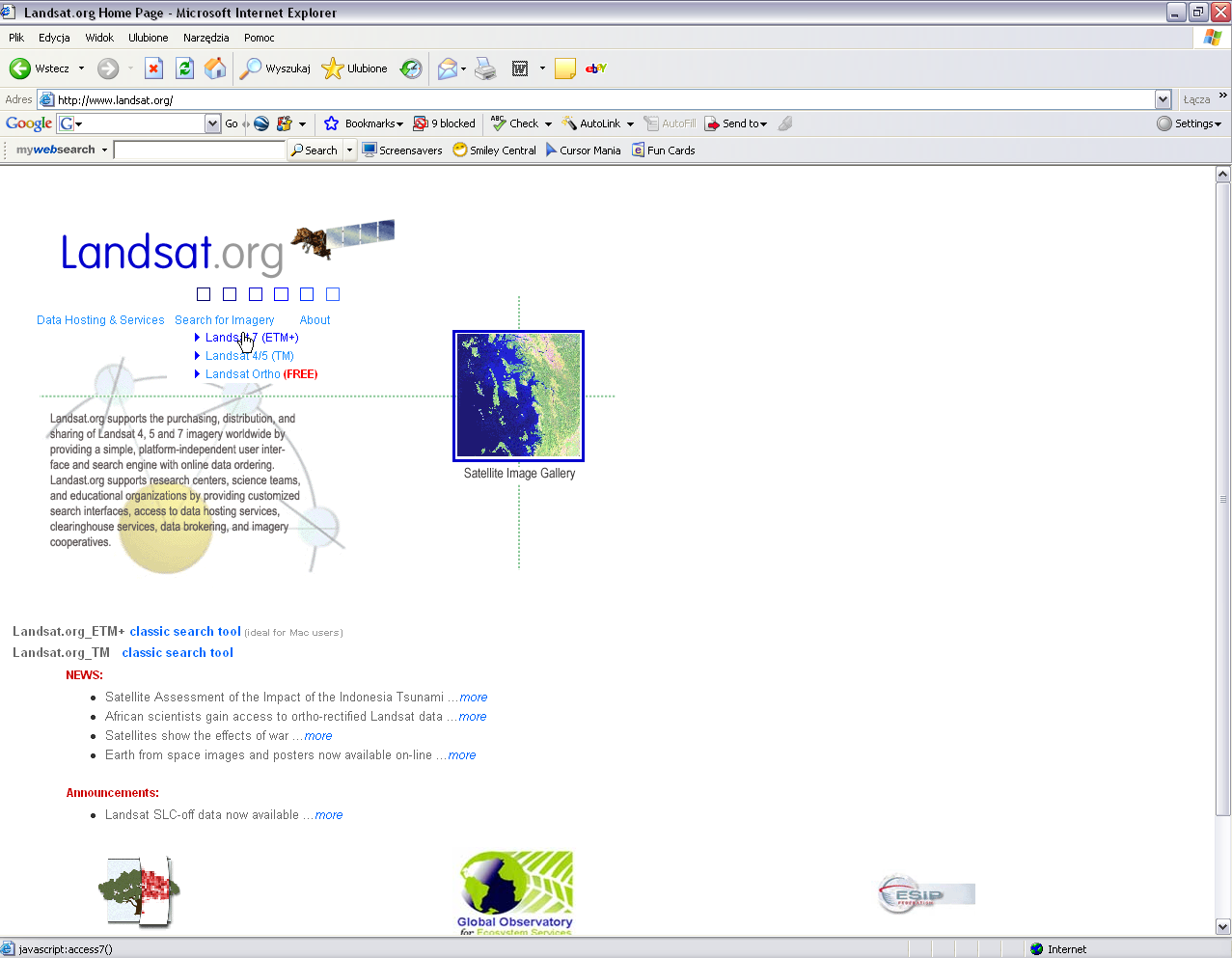This screenshot has height=958, width=1232.
Task: Open the Landsat.org_ETM+ classic search tool
Action: 185,632
